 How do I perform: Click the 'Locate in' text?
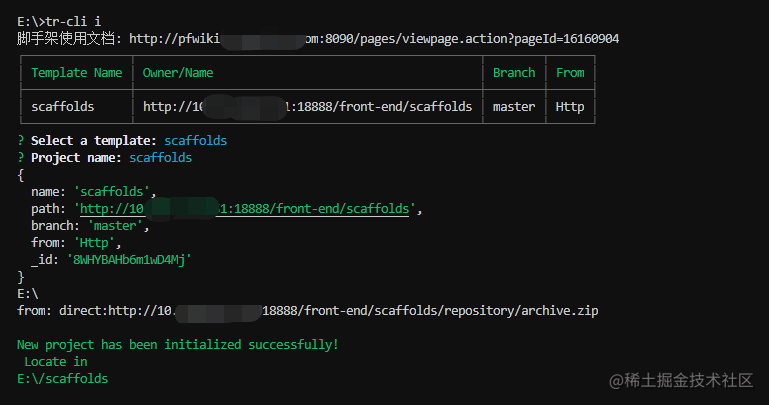pyautogui.click(x=55, y=362)
